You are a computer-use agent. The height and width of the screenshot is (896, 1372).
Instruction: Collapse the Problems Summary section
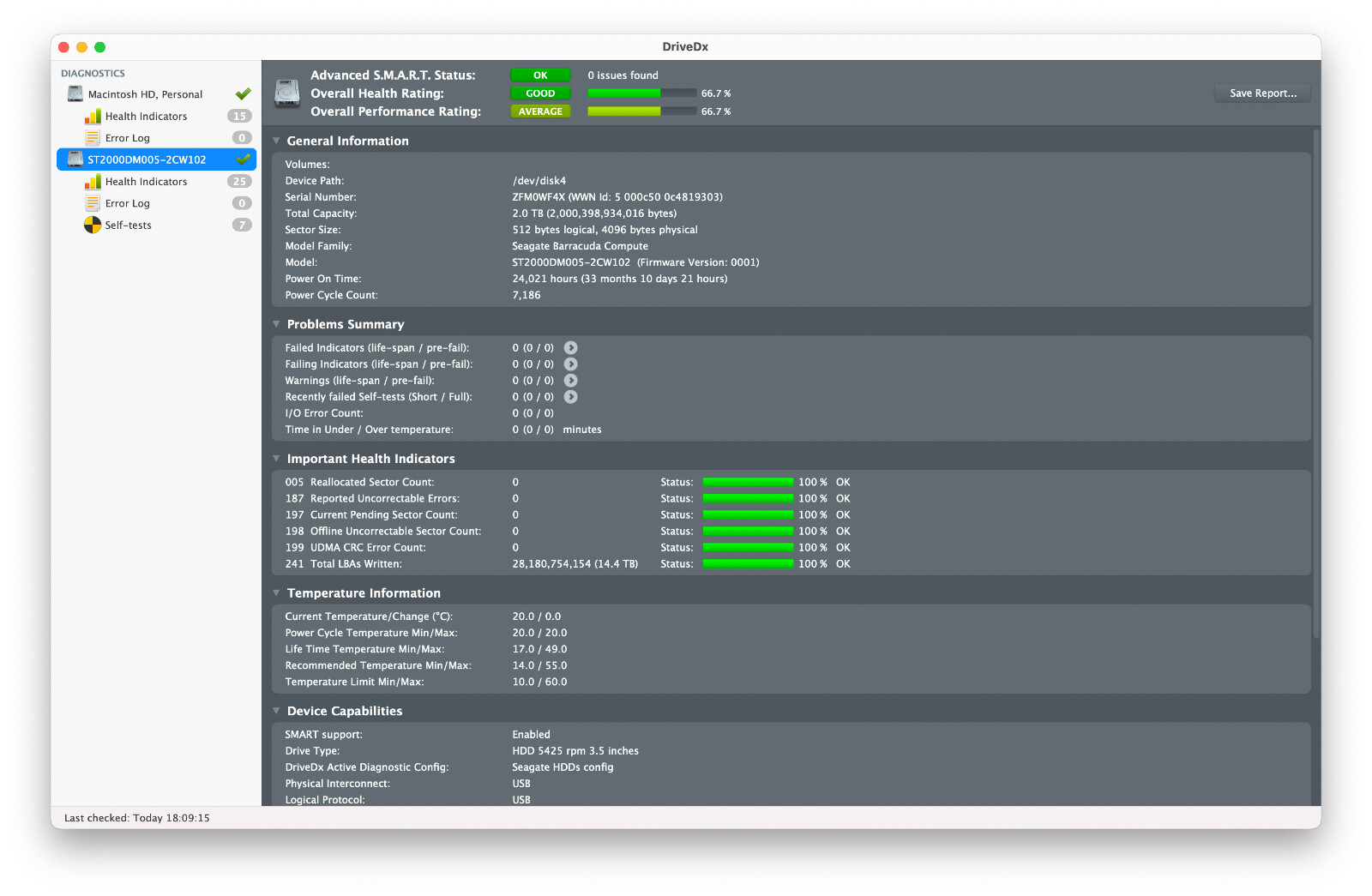point(277,324)
